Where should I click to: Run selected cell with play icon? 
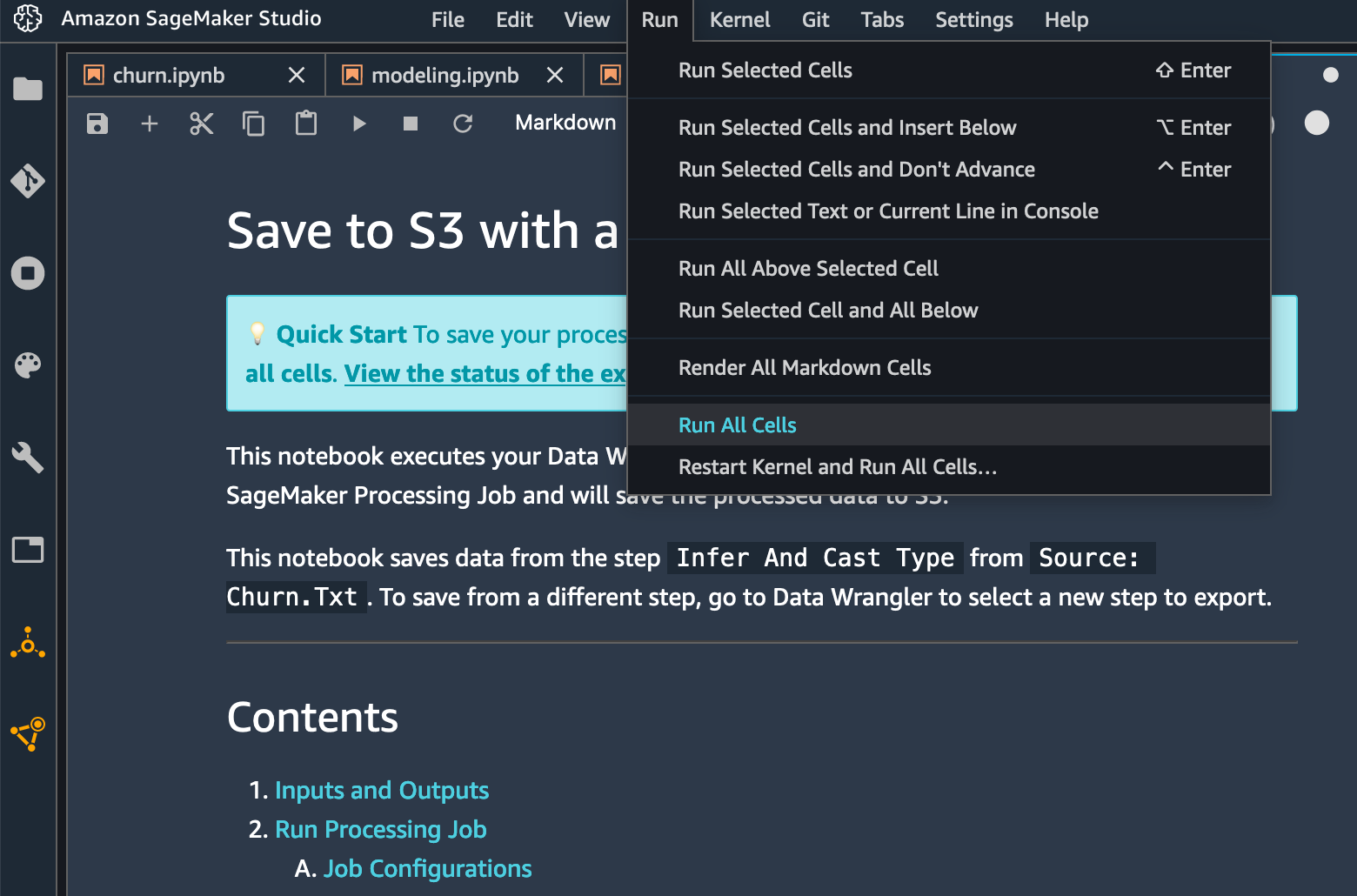point(359,124)
